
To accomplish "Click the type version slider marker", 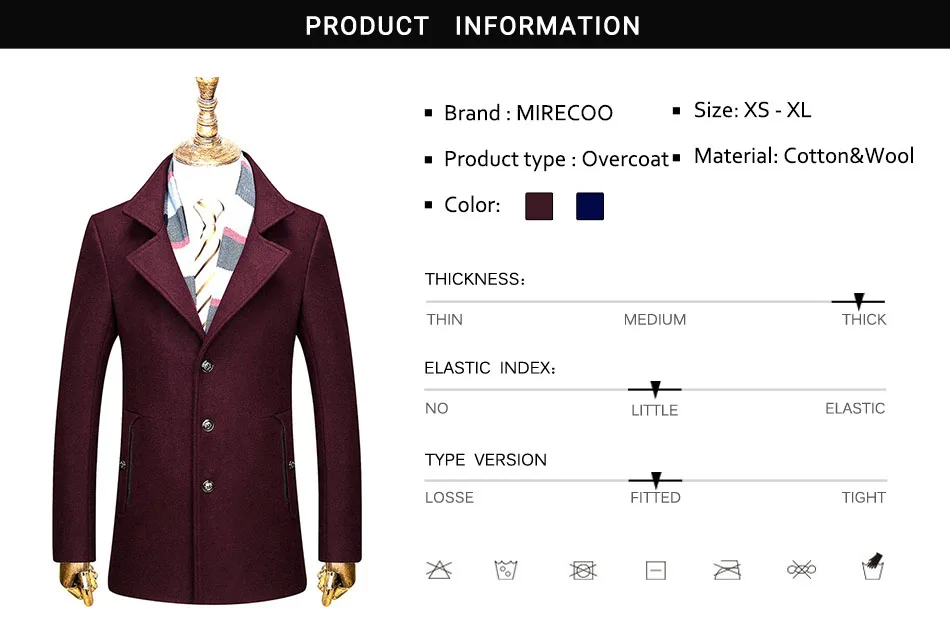I will [656, 480].
